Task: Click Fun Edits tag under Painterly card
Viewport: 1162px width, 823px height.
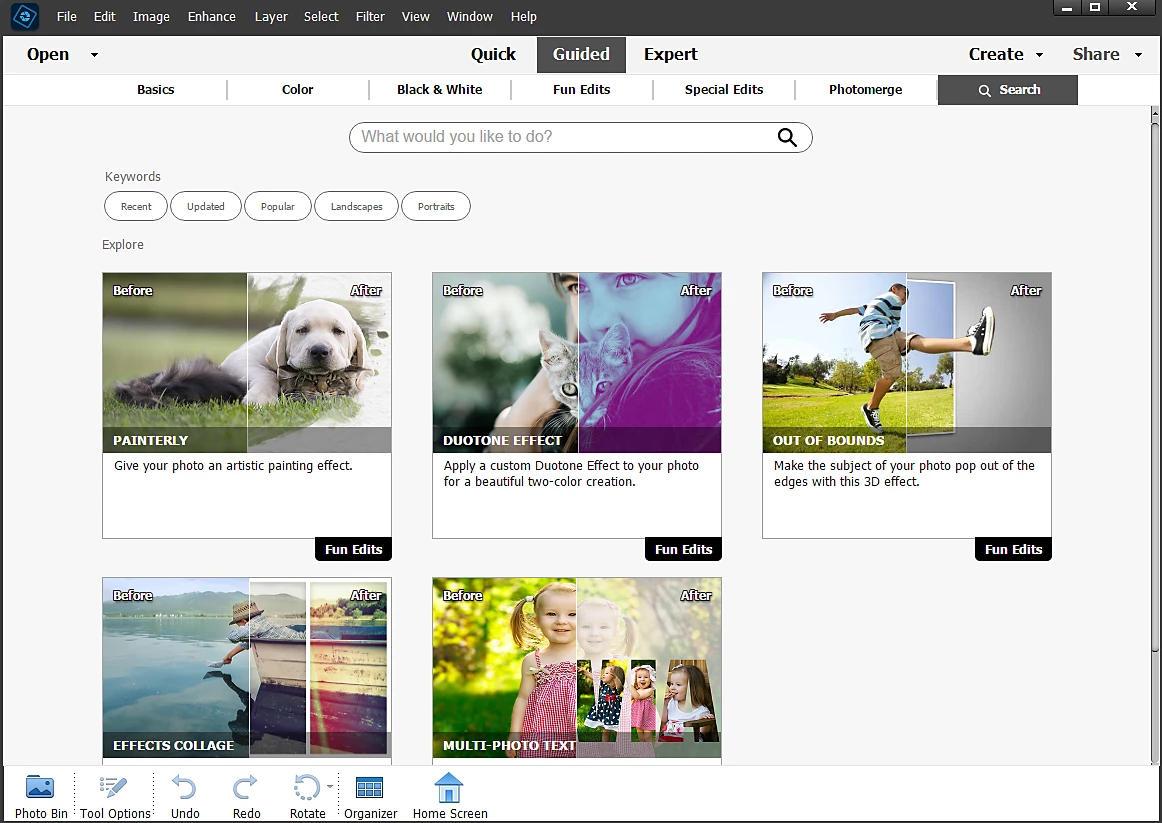Action: (x=353, y=549)
